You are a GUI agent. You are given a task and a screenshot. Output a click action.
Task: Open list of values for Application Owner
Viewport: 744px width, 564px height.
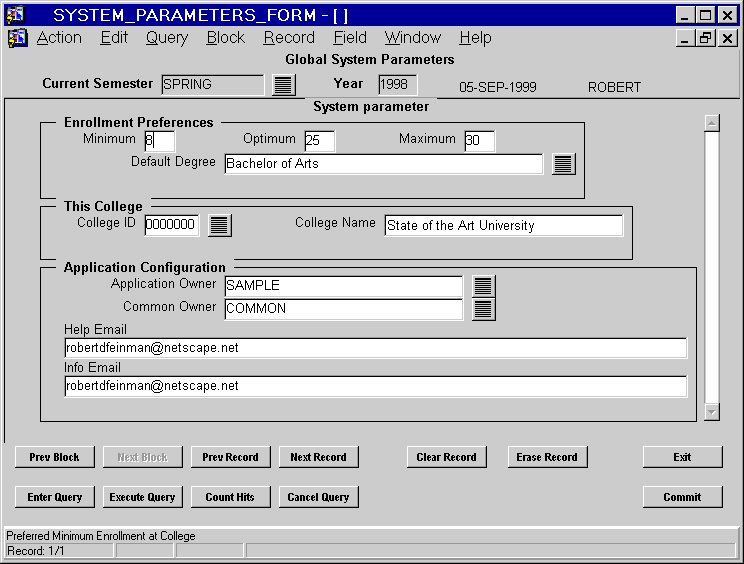click(484, 286)
